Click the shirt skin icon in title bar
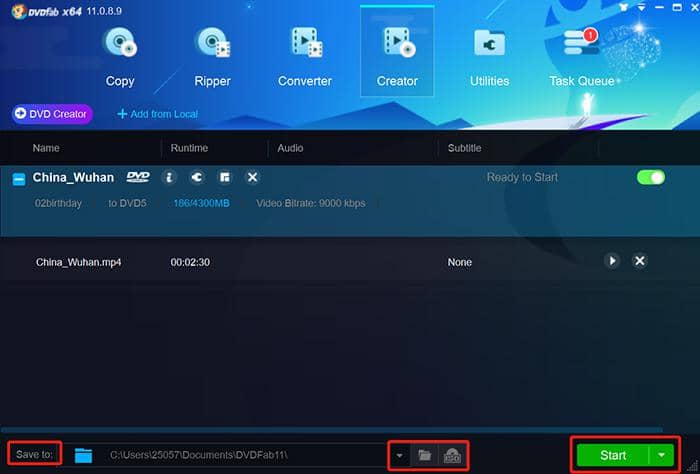The image size is (700, 474). tap(624, 8)
